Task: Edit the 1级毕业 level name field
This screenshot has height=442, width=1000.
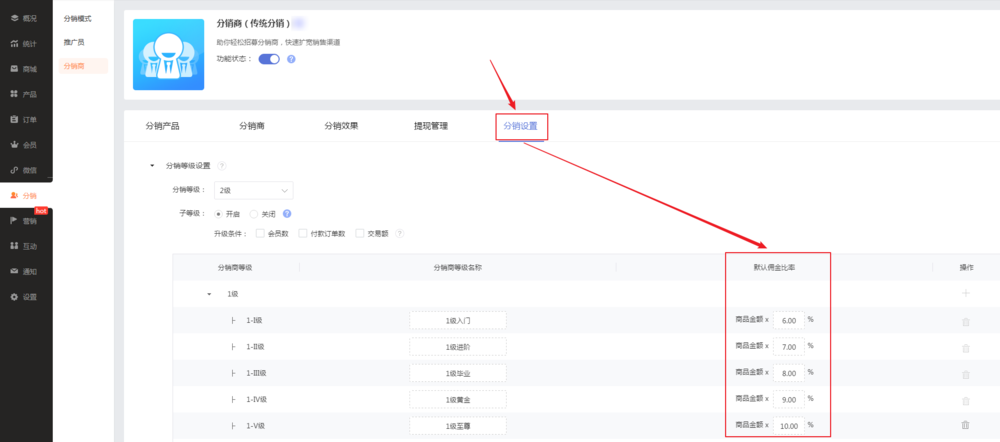Action: [458, 373]
